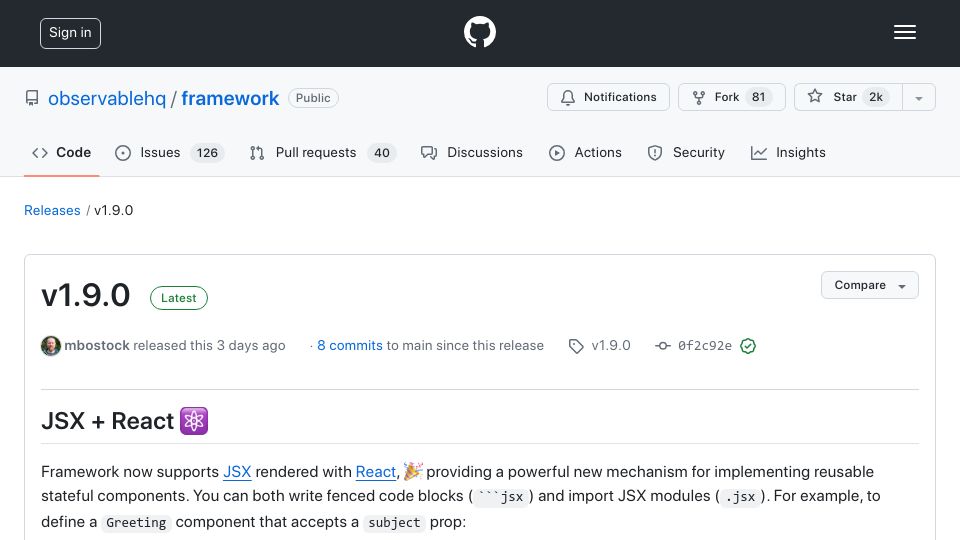Click the Pull requests count 40

pyautogui.click(x=381, y=152)
